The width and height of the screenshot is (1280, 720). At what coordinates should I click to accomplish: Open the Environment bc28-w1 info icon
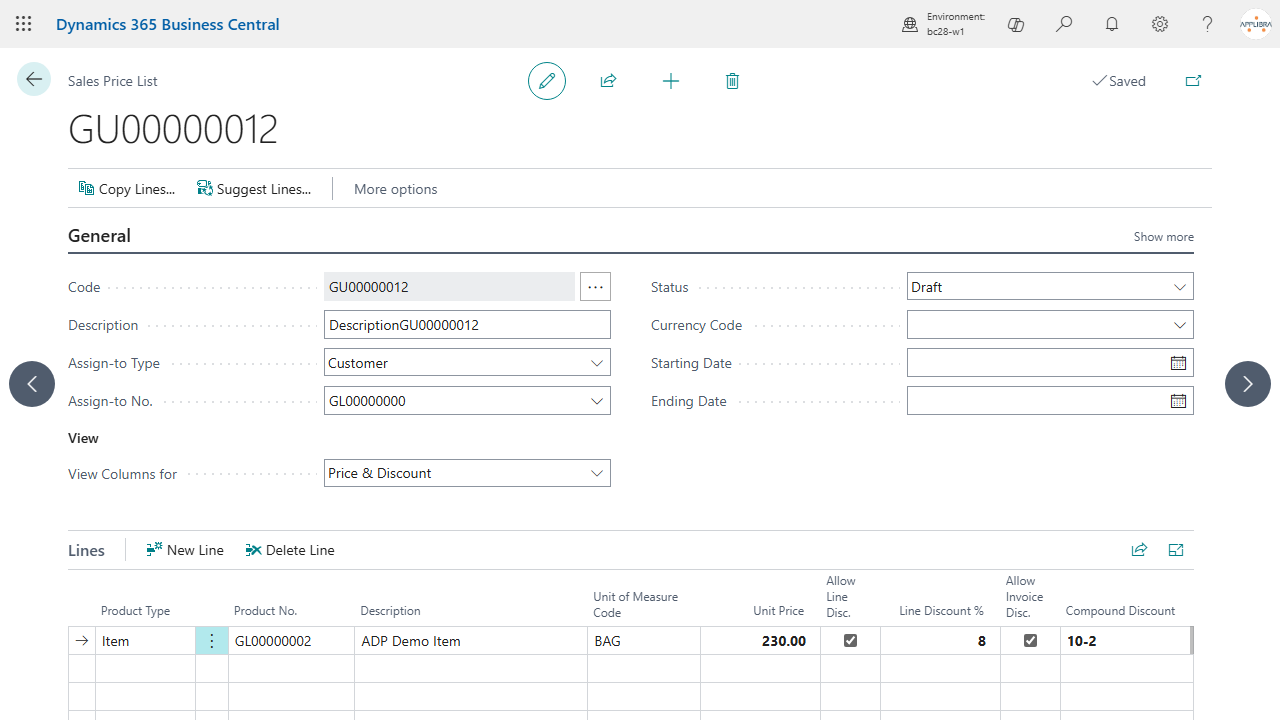coord(910,24)
